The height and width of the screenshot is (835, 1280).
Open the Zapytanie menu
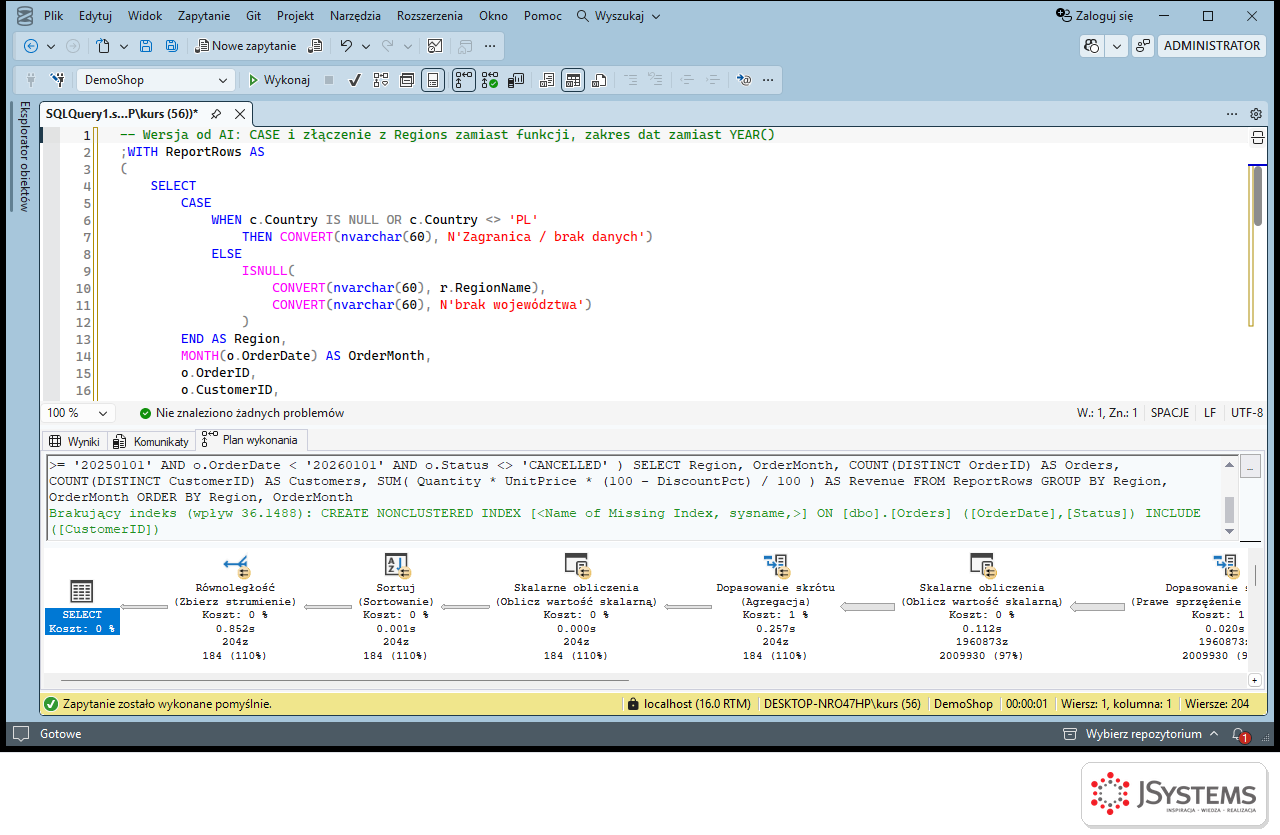click(204, 16)
